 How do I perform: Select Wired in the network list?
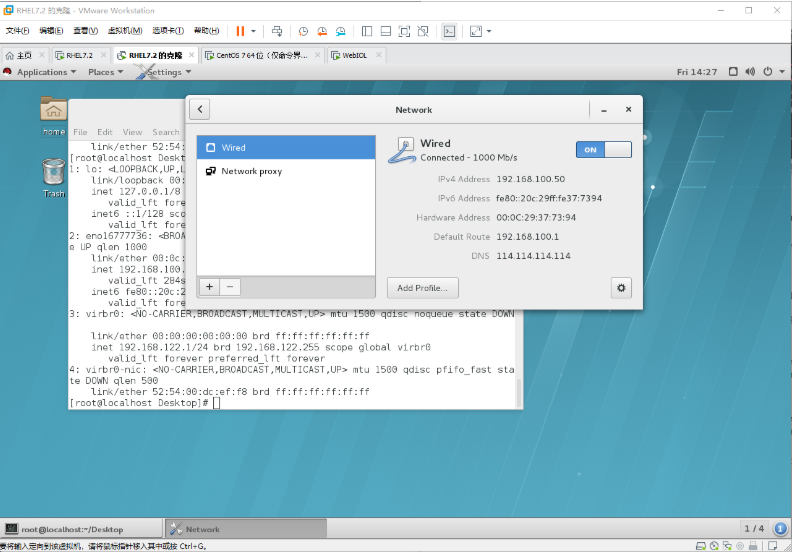(x=286, y=148)
